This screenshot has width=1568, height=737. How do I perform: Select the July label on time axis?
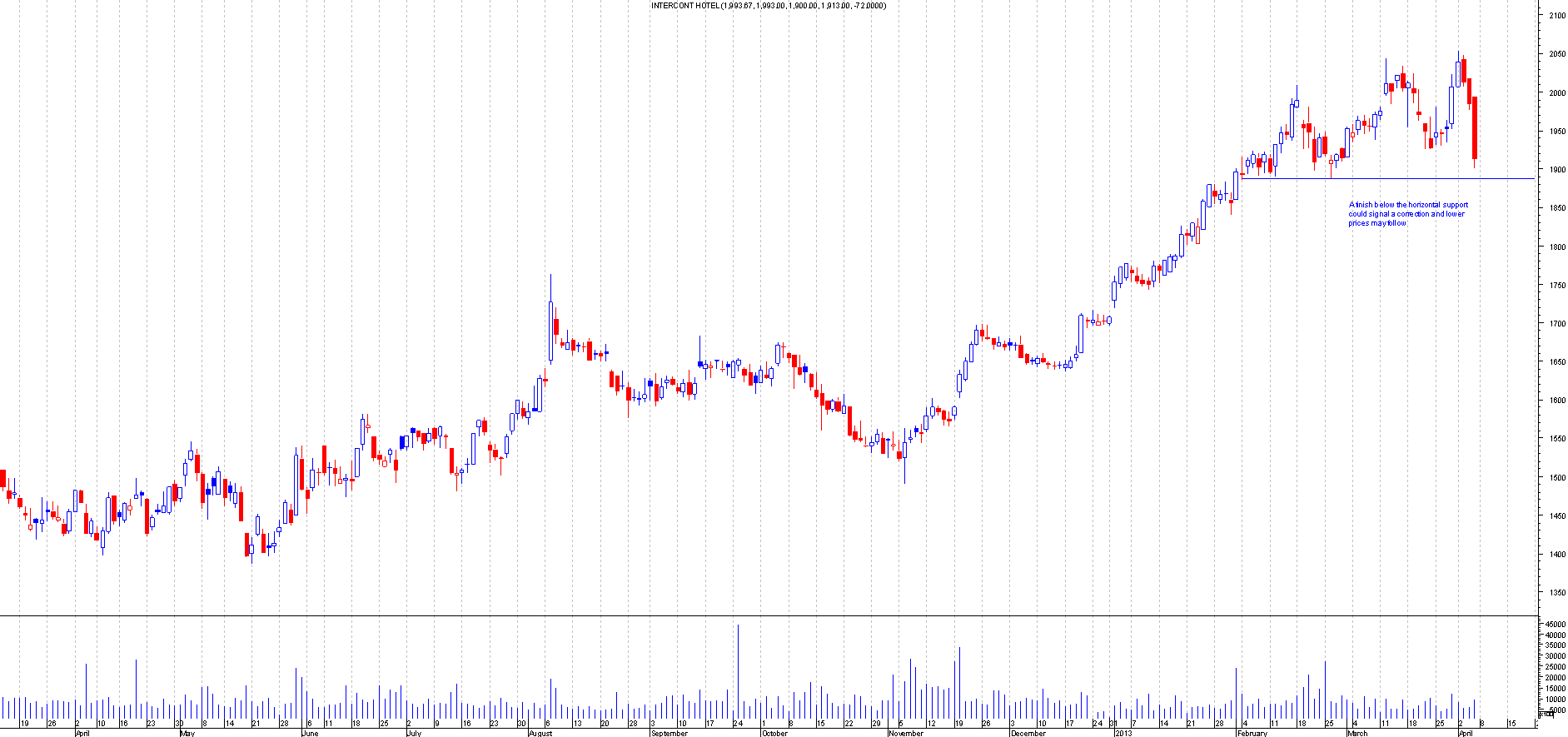coord(414,733)
